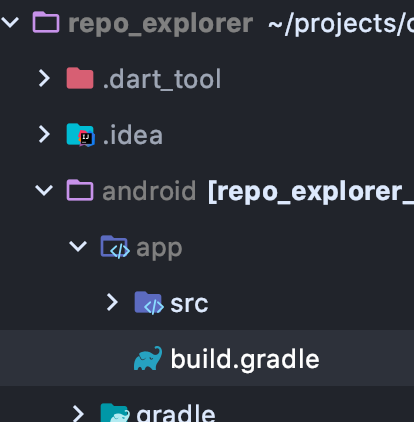Image resolution: width=414 pixels, height=422 pixels.
Task: Click the red .dart_tool folder icon
Action: click(x=80, y=78)
